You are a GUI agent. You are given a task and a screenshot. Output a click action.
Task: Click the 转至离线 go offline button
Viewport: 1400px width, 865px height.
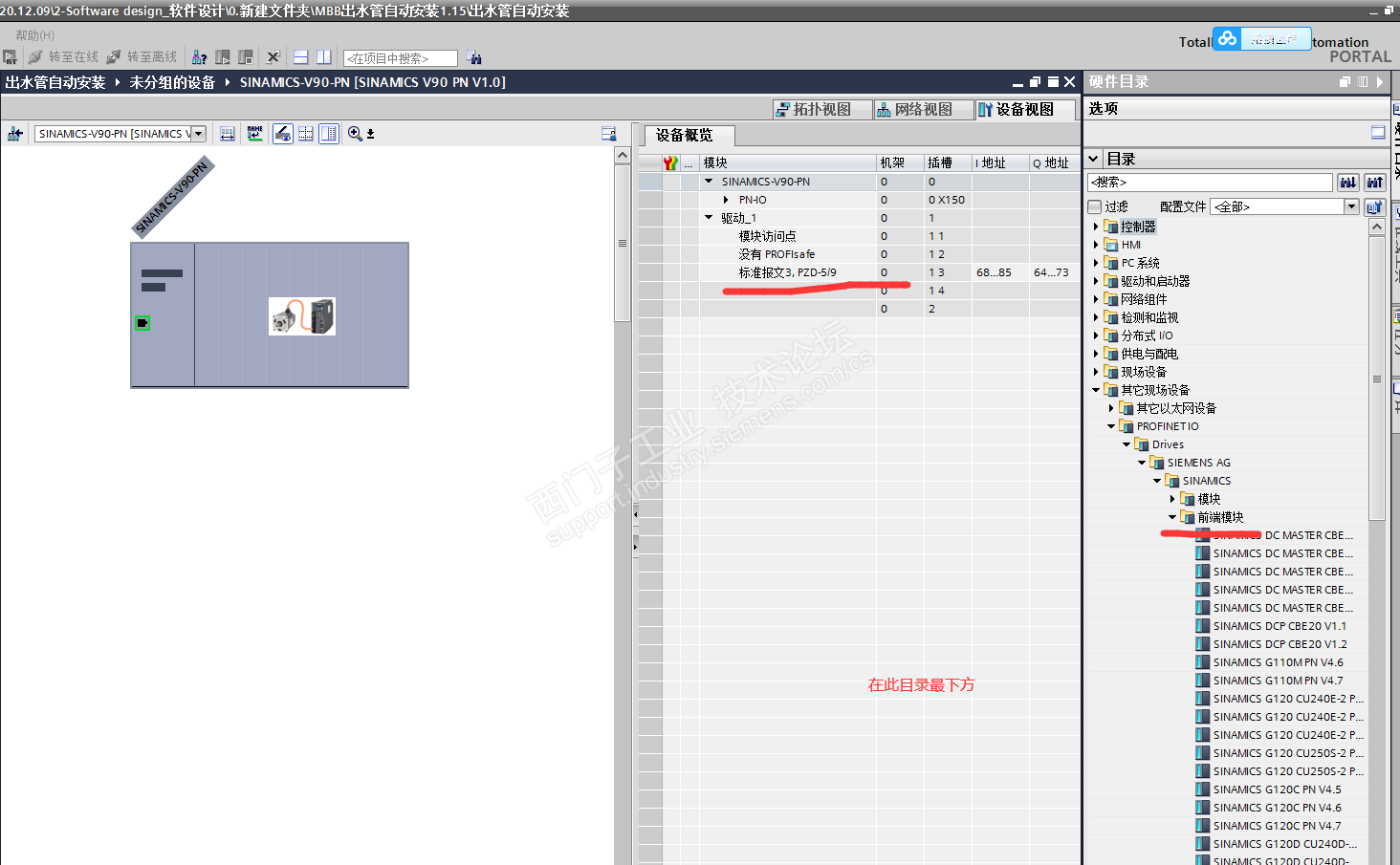(x=142, y=57)
